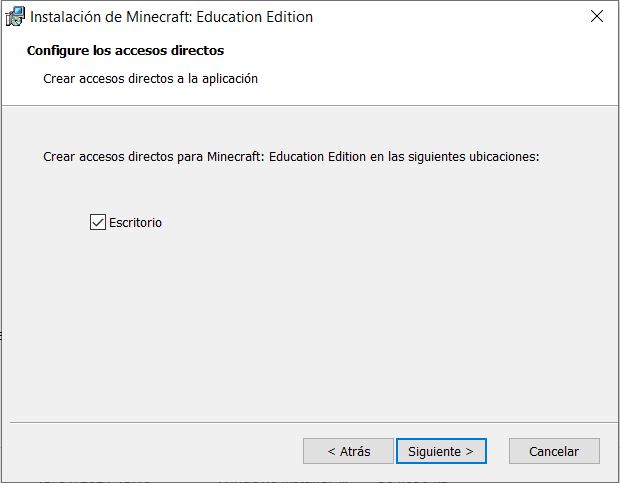Close the Minecraft installer window
This screenshot has width=620, height=483.
597,16
